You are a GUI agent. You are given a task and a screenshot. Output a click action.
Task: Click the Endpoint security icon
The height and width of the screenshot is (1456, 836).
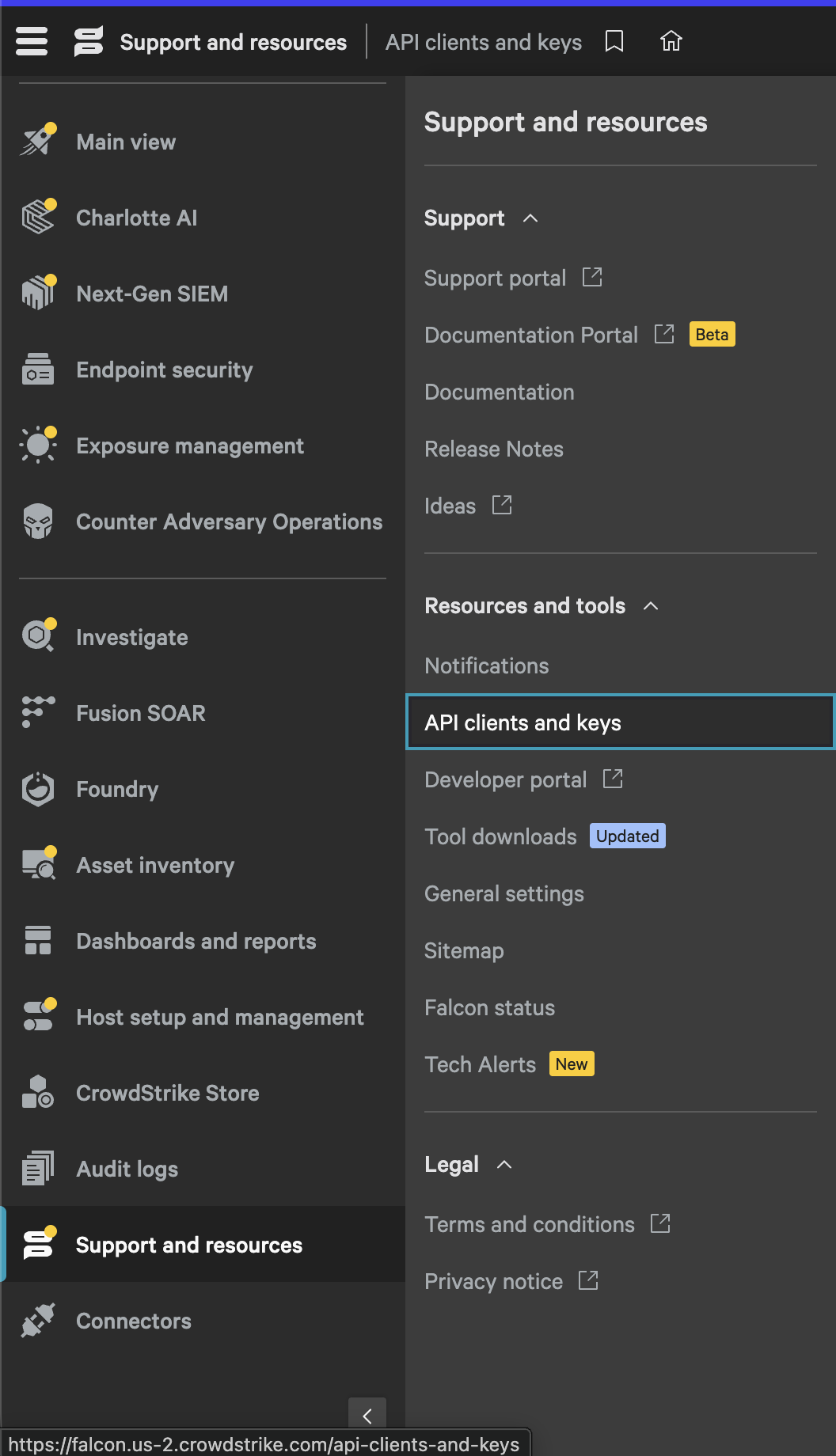tap(38, 369)
